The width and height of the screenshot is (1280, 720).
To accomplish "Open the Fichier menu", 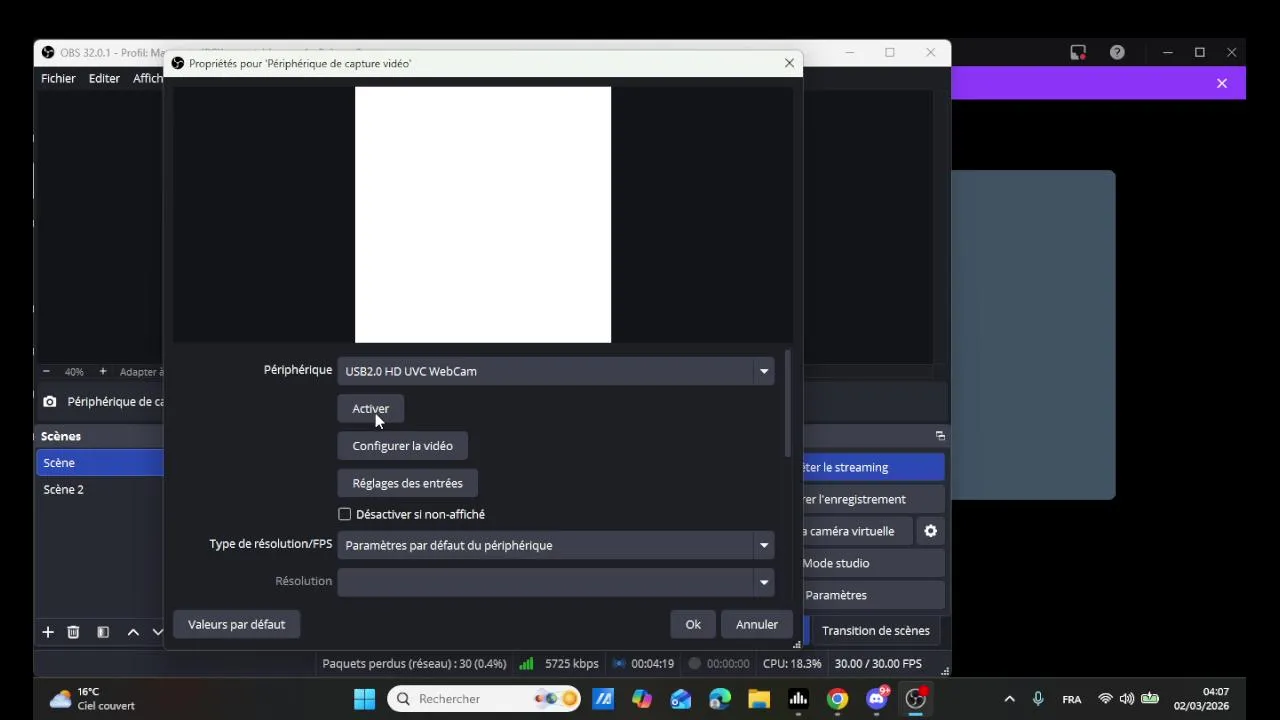I will (x=58, y=78).
